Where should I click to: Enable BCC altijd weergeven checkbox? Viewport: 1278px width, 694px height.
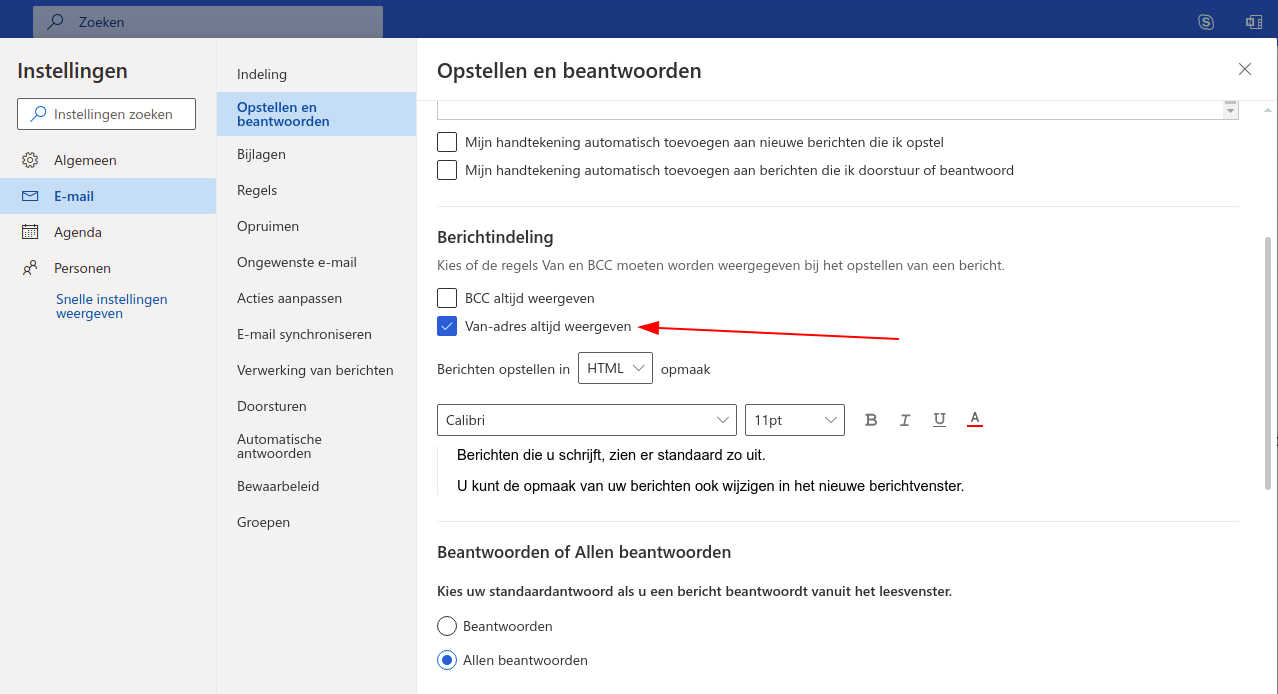(x=447, y=298)
